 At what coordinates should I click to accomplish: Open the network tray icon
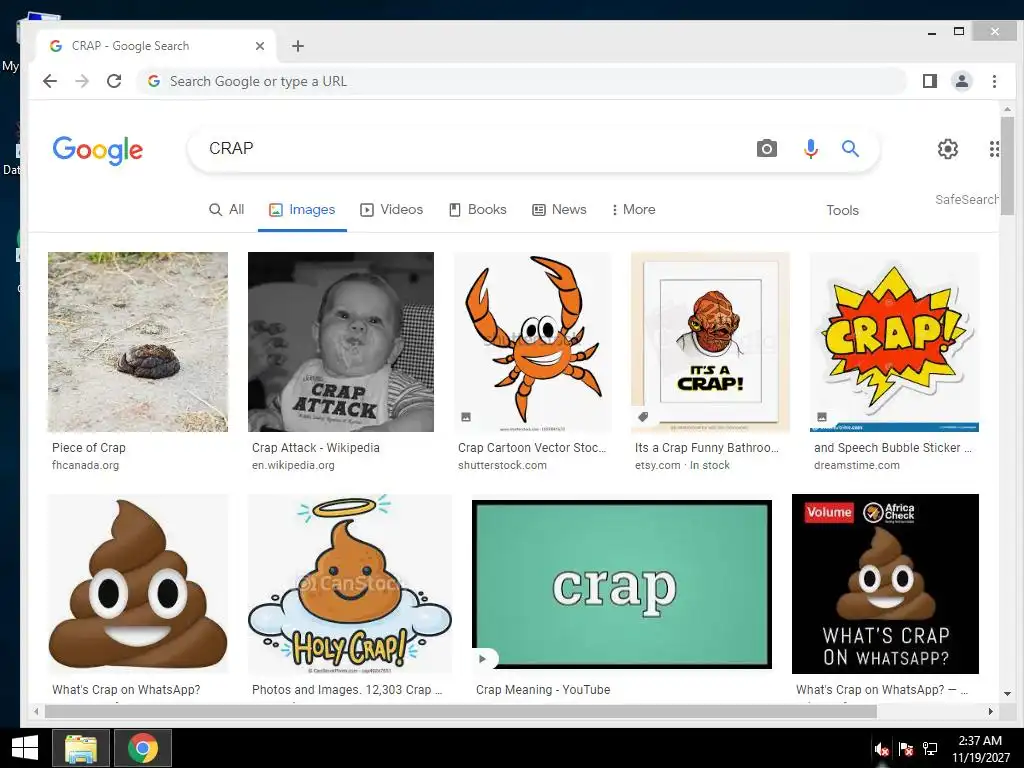(x=930, y=749)
